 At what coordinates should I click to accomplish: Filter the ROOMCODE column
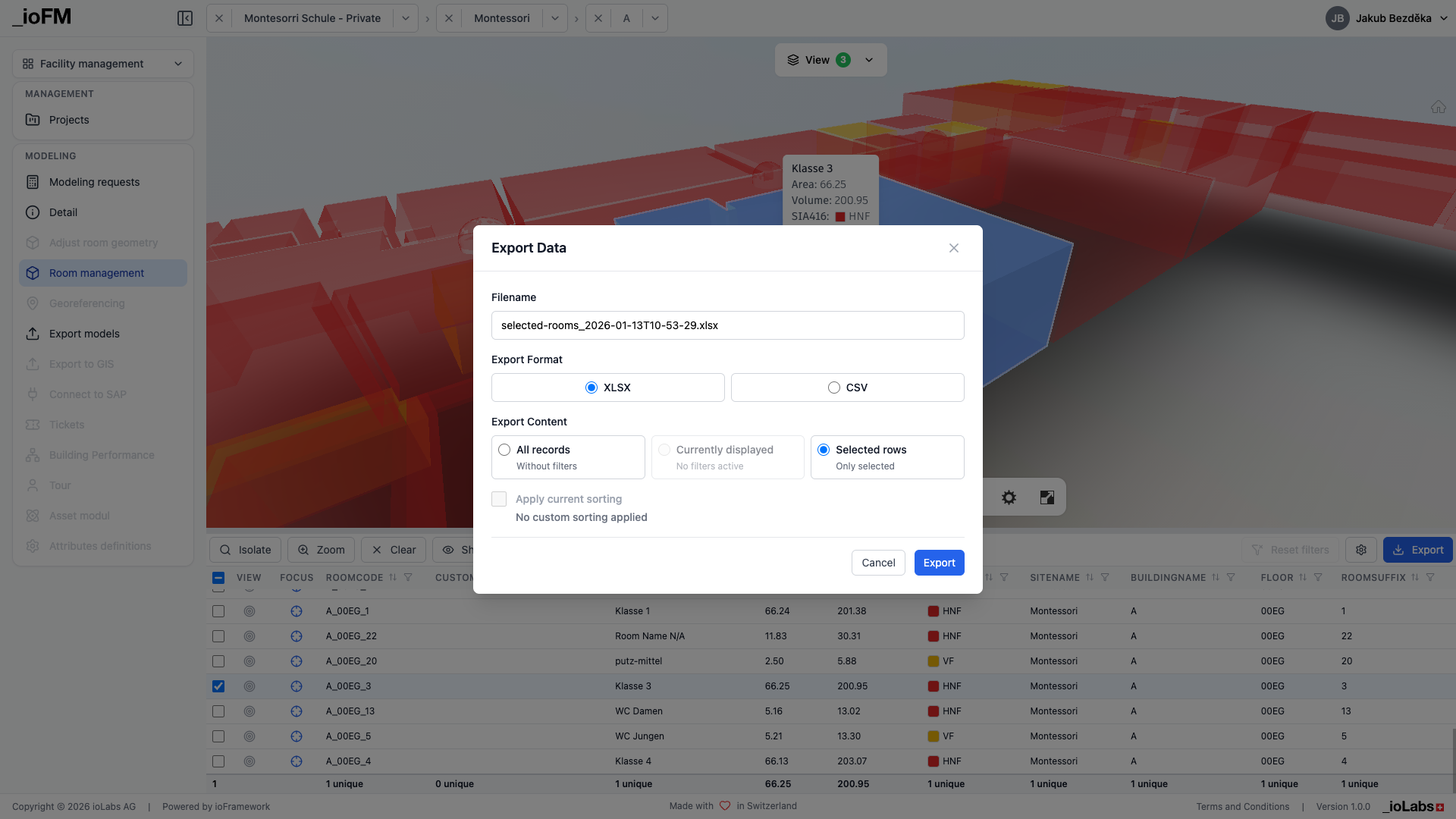[408, 578]
